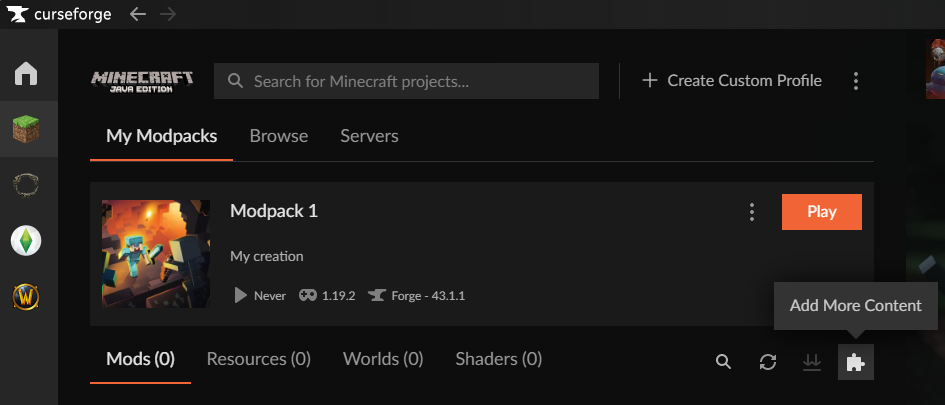Click Create Custom Profile
945x405 pixels.
732,81
